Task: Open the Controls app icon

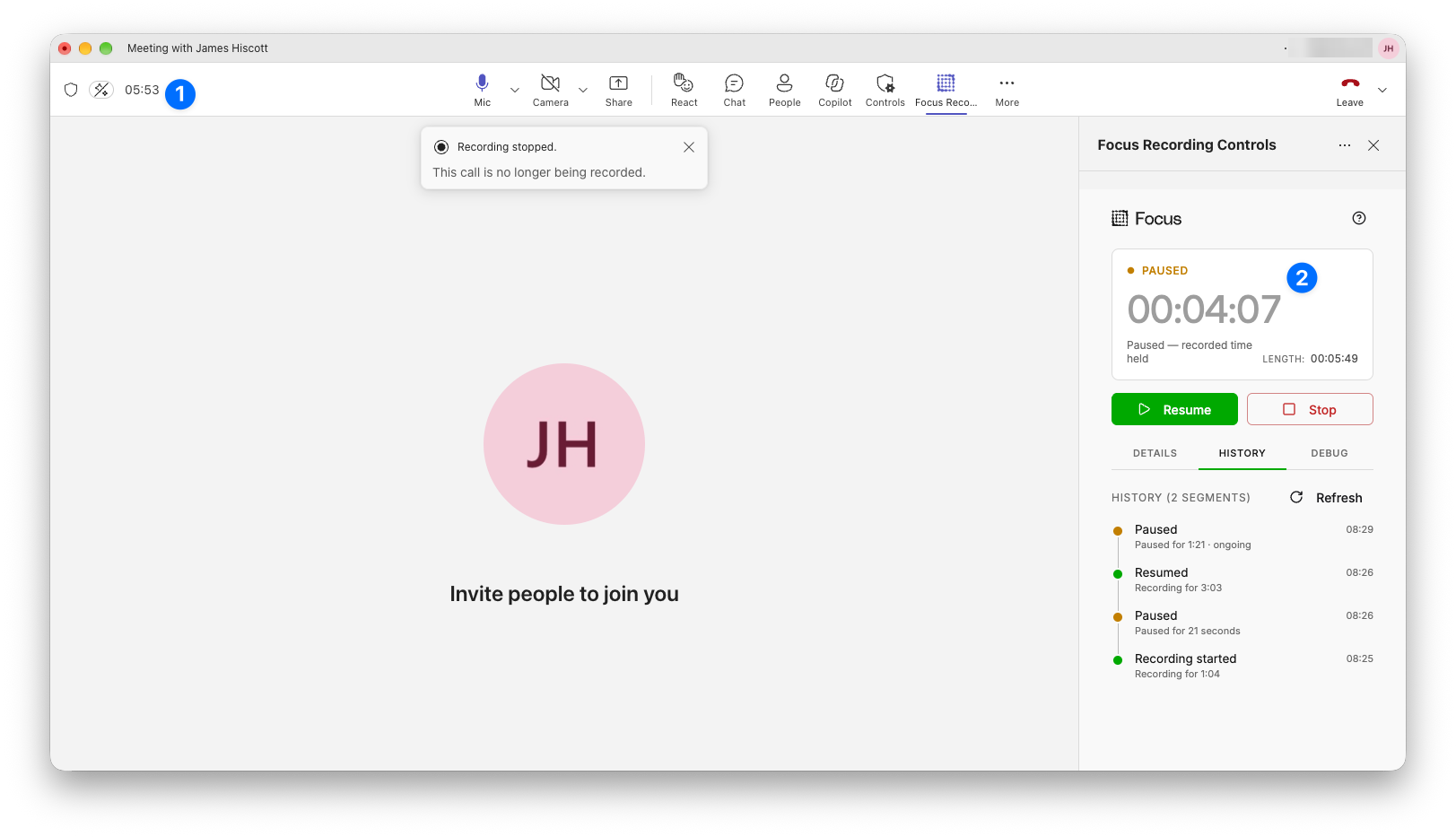Action: tap(885, 90)
